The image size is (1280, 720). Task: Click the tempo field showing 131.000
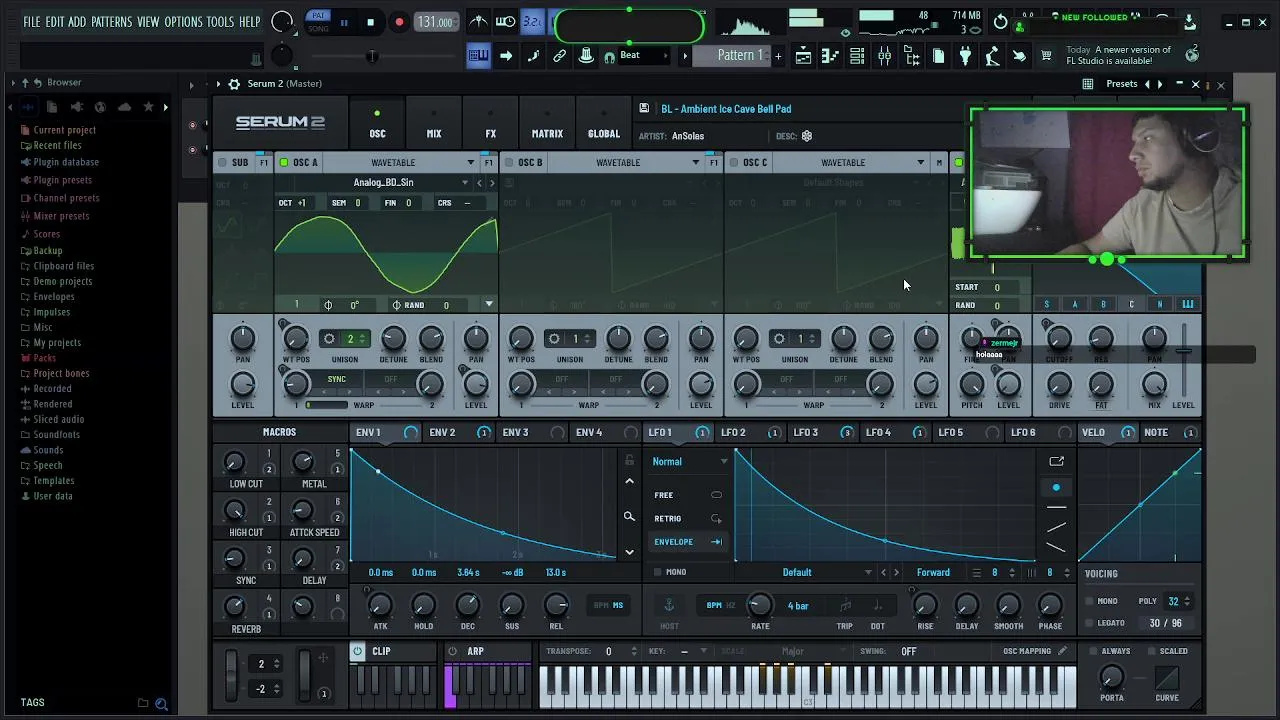coord(435,22)
